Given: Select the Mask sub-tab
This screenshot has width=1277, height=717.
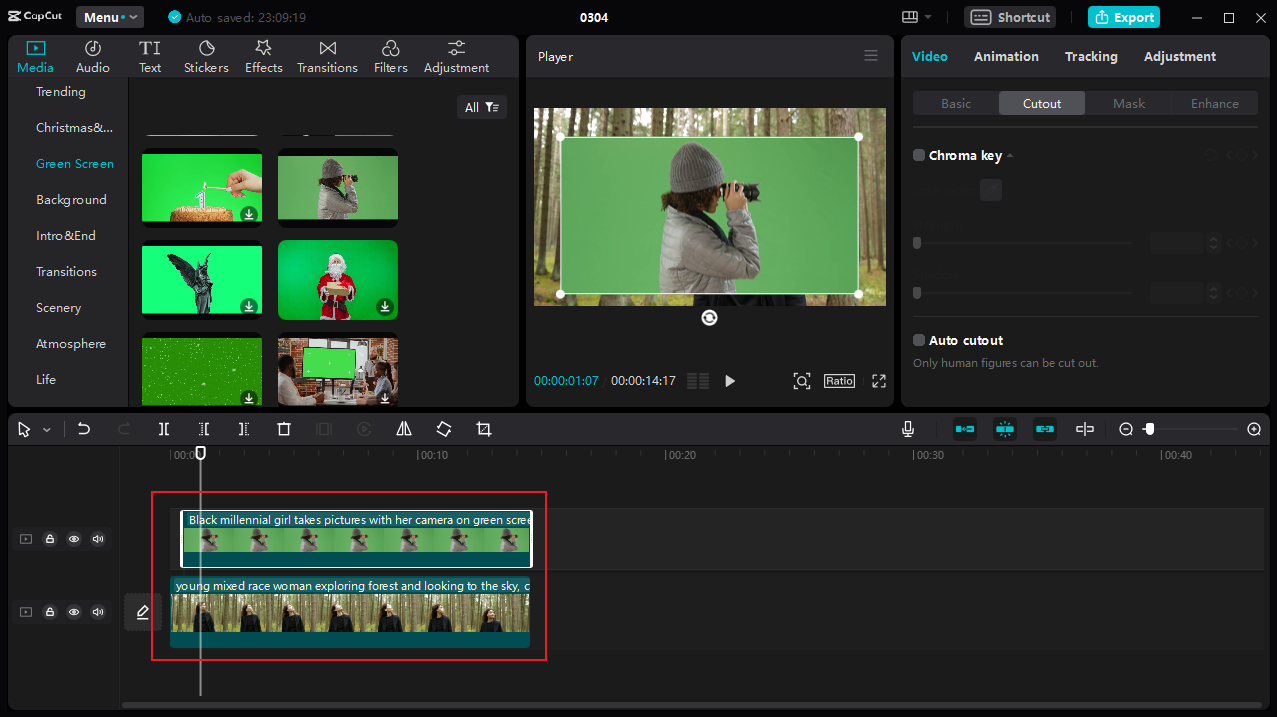Looking at the screenshot, I should [1129, 103].
